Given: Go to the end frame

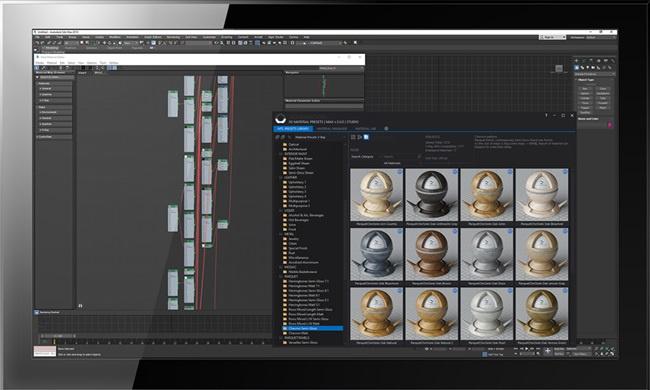Looking at the screenshot, I should (x=538, y=349).
